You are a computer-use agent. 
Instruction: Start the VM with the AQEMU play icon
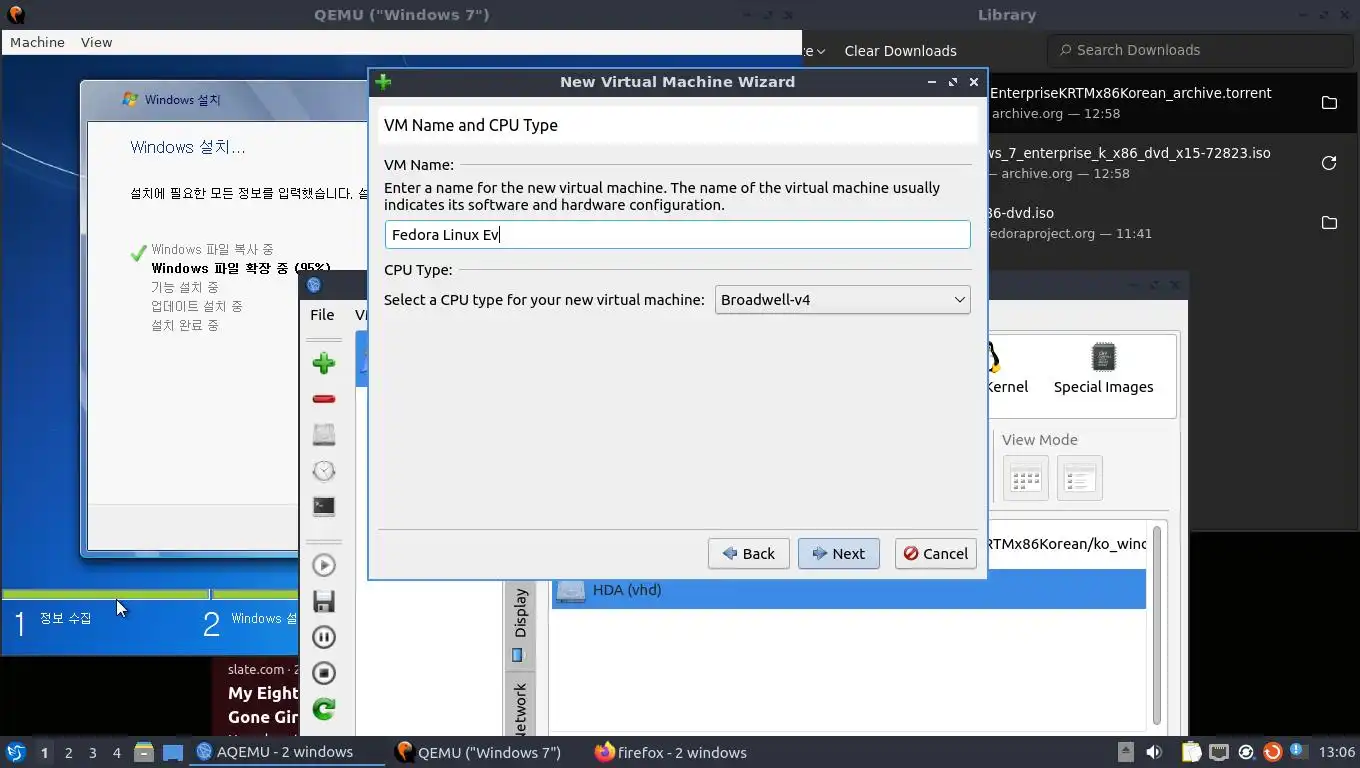[323, 565]
